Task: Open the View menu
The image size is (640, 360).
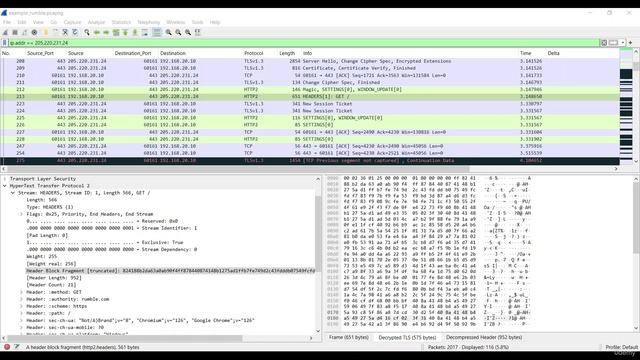Action: click(x=38, y=22)
